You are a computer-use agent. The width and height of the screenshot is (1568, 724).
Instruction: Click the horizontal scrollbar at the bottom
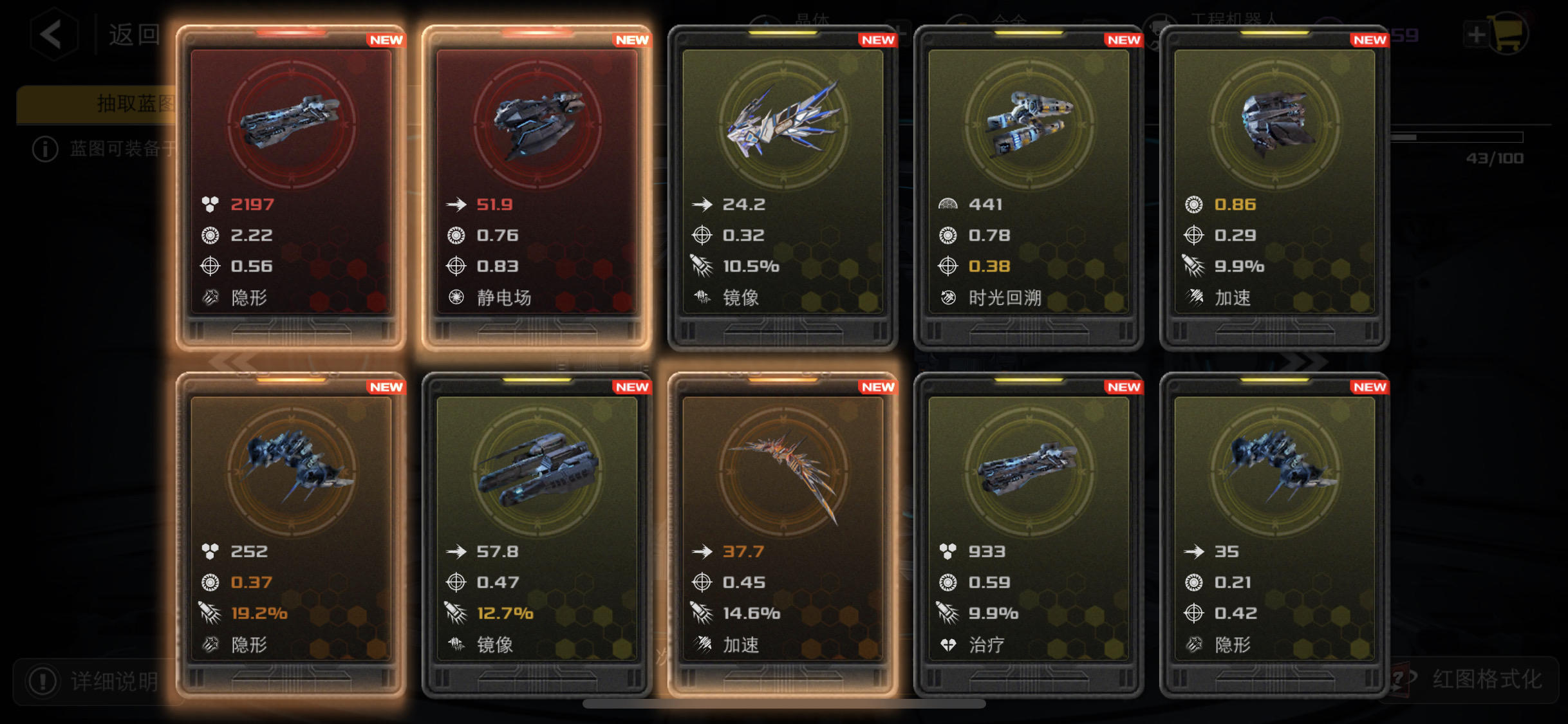click(x=784, y=704)
